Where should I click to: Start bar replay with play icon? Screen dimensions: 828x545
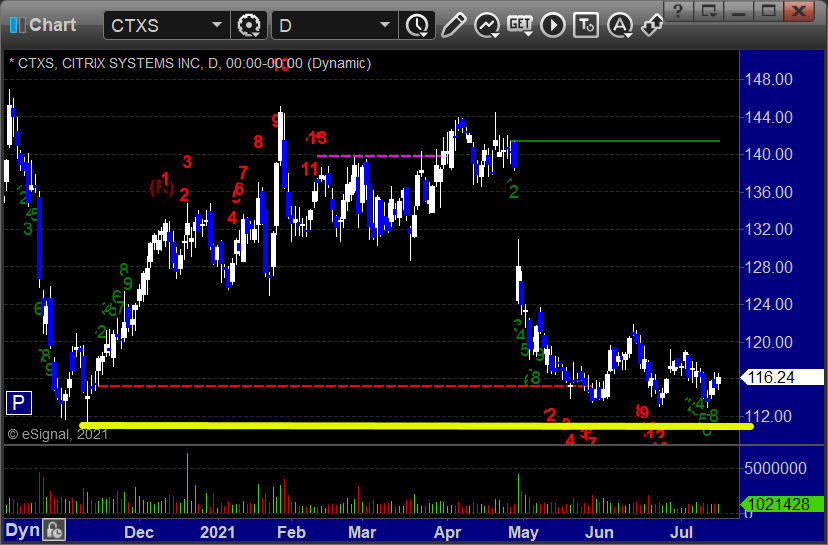click(553, 25)
